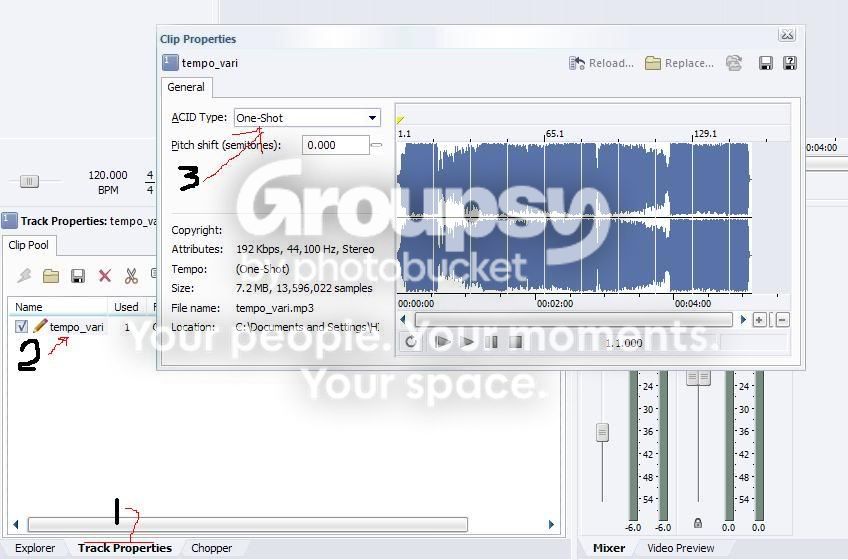The image size is (848, 560).
Task: Click the 4/4 time signature
Action: (x=150, y=182)
